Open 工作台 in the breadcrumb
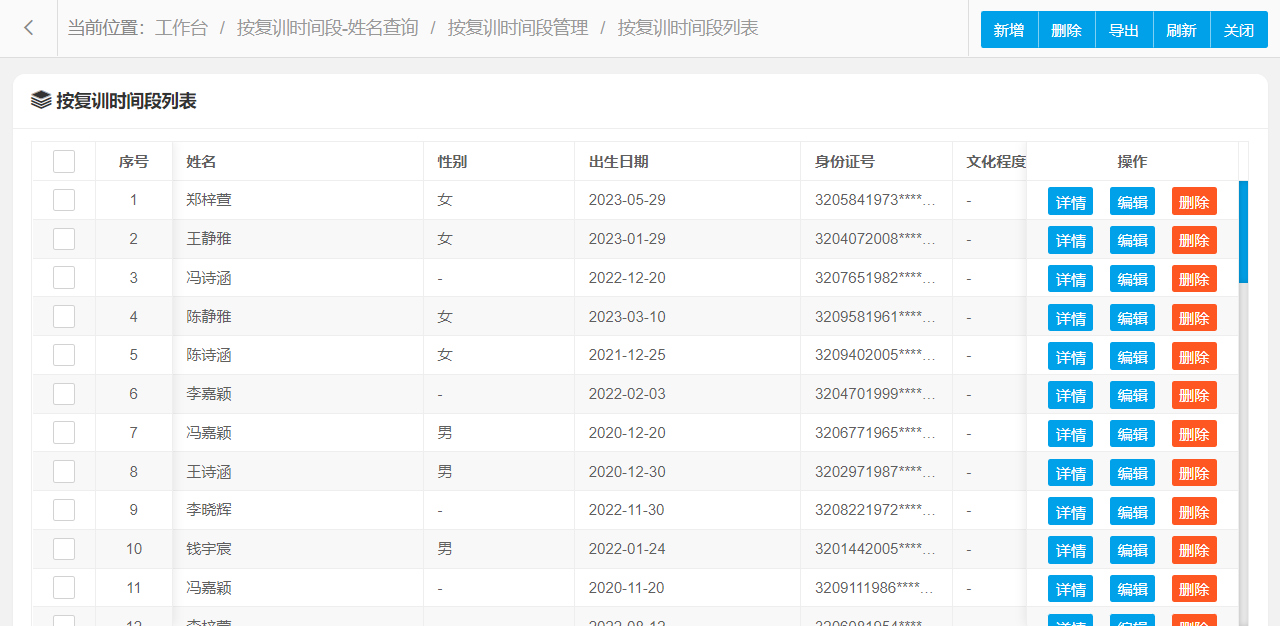Image resolution: width=1280 pixels, height=626 pixels. [181, 28]
